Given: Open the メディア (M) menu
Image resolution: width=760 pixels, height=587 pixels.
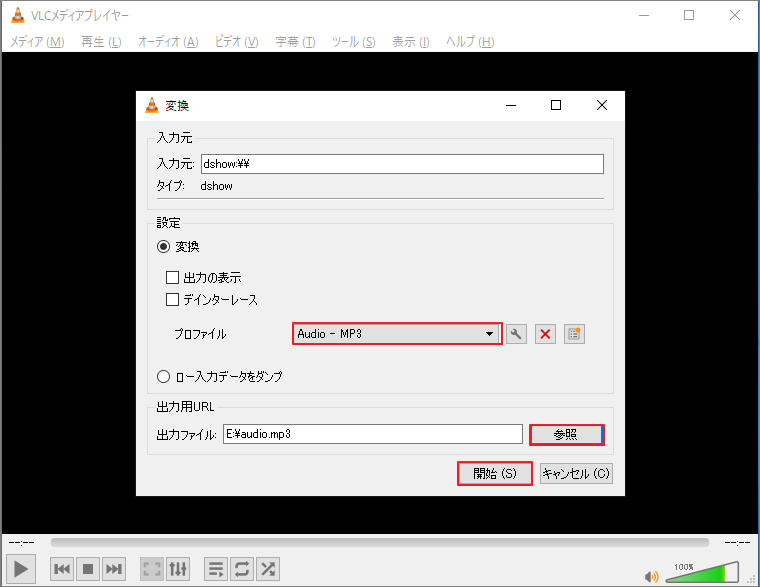Looking at the screenshot, I should 37,42.
